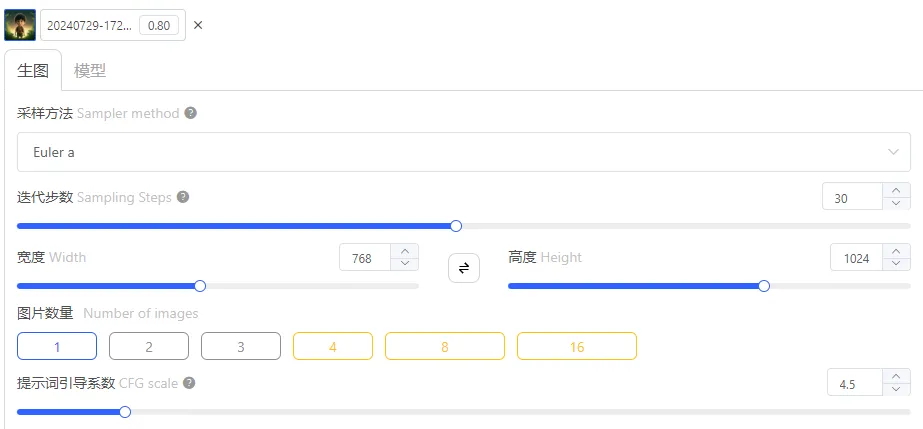Select 2 for number of images

coord(149,346)
